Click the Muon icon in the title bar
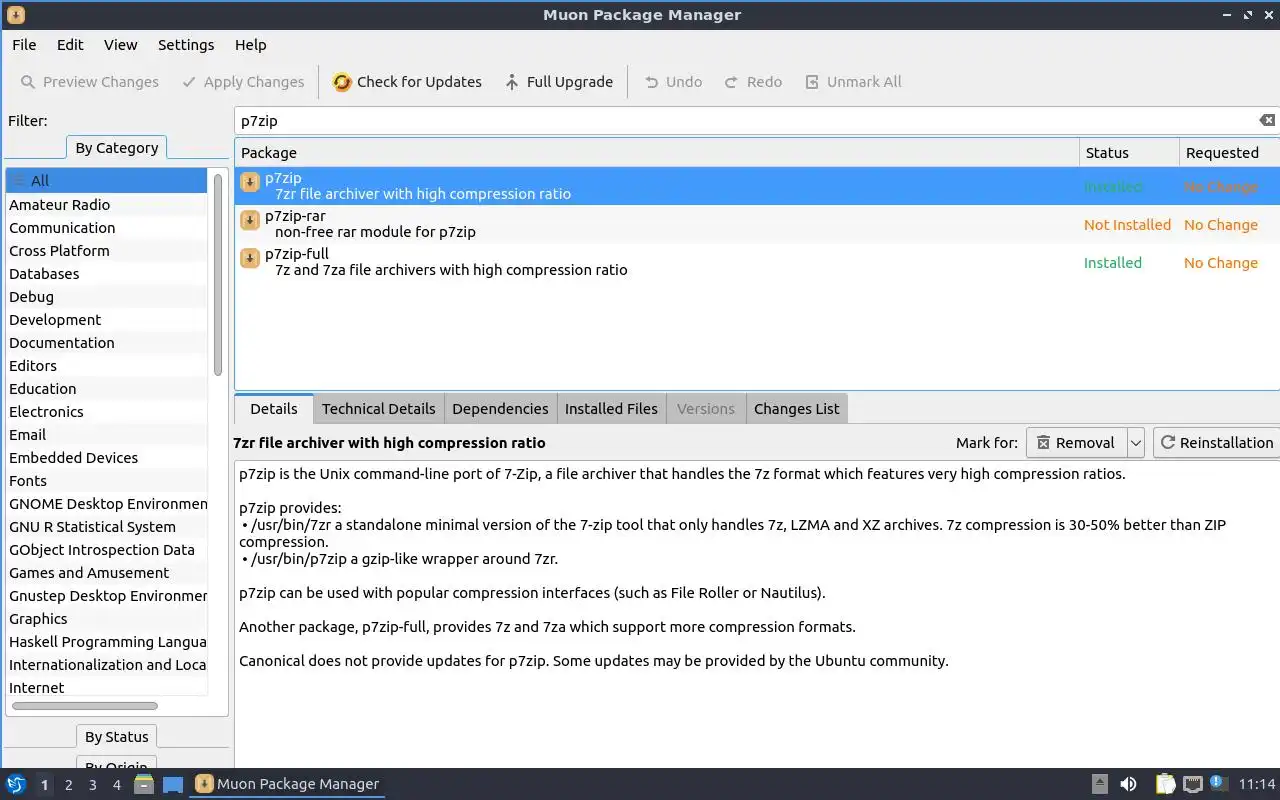 pos(15,15)
